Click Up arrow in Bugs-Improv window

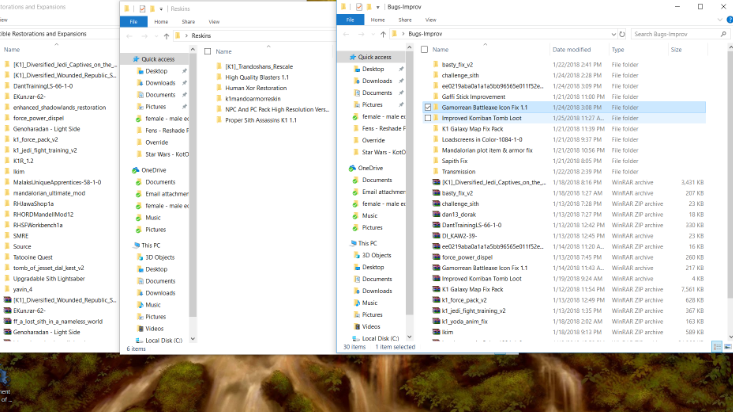tap(381, 34)
